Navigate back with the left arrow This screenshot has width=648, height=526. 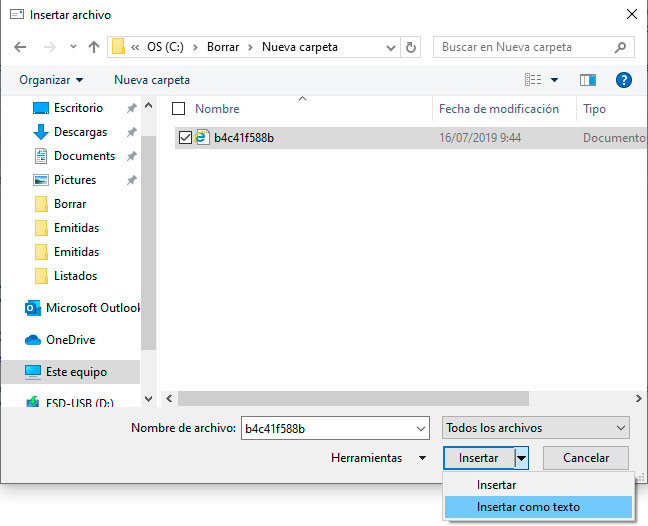point(22,47)
